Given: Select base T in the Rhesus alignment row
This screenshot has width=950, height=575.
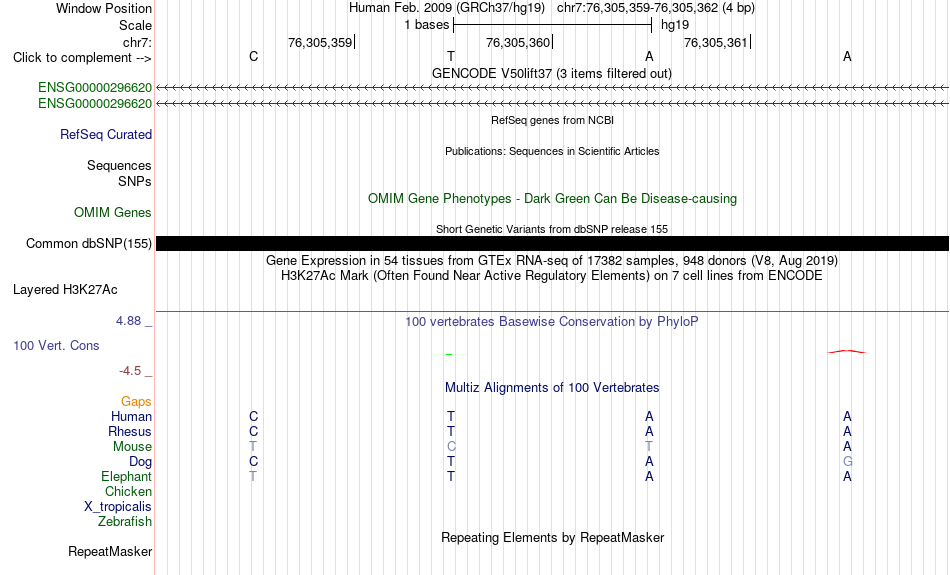Looking at the screenshot, I should click(451, 431).
